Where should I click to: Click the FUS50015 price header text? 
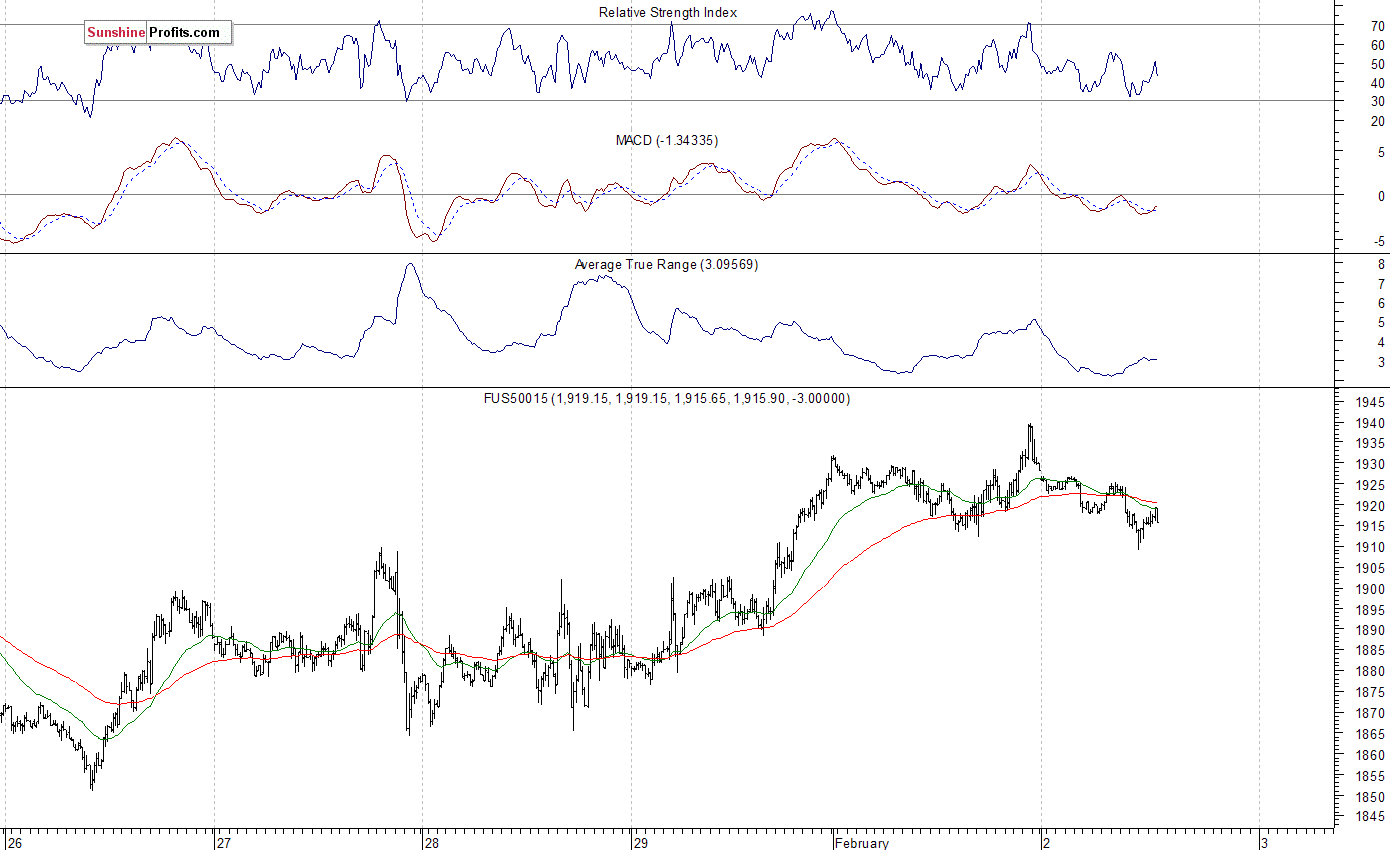[x=667, y=398]
